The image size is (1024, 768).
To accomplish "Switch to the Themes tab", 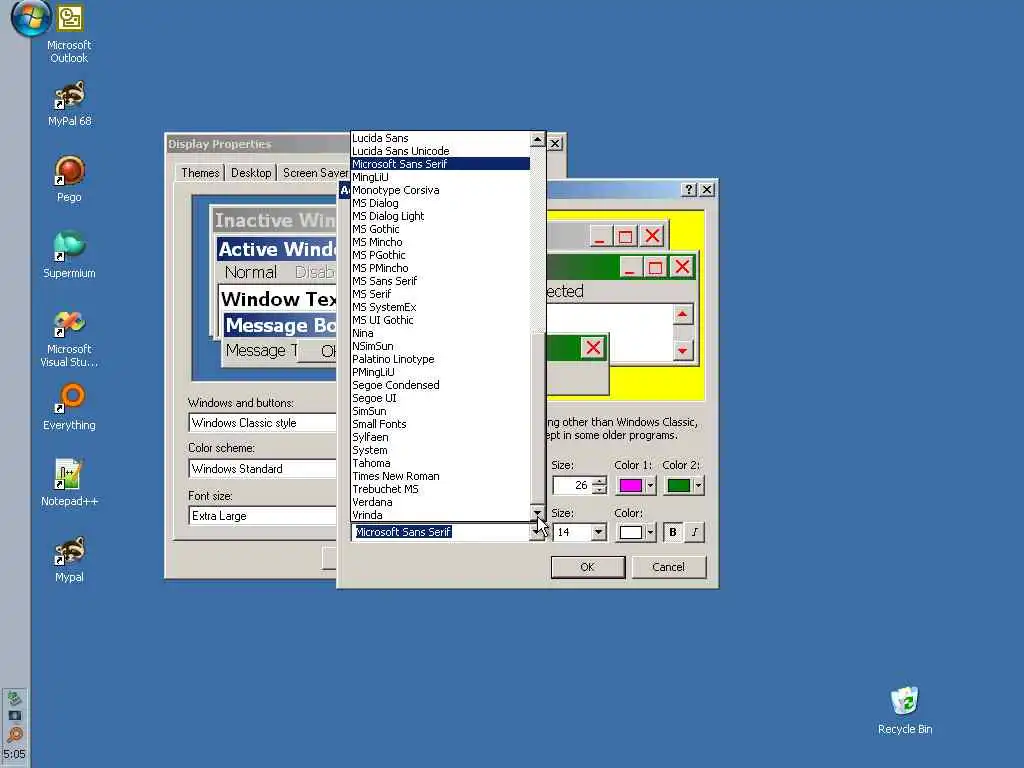I will point(200,172).
